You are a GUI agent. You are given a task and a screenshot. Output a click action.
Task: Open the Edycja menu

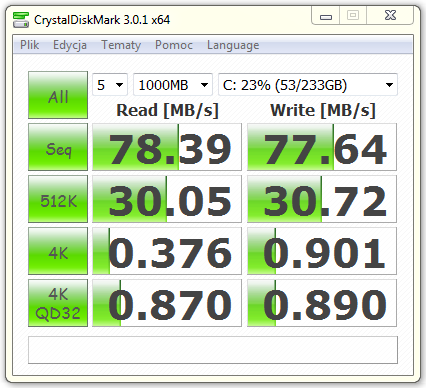(70, 45)
